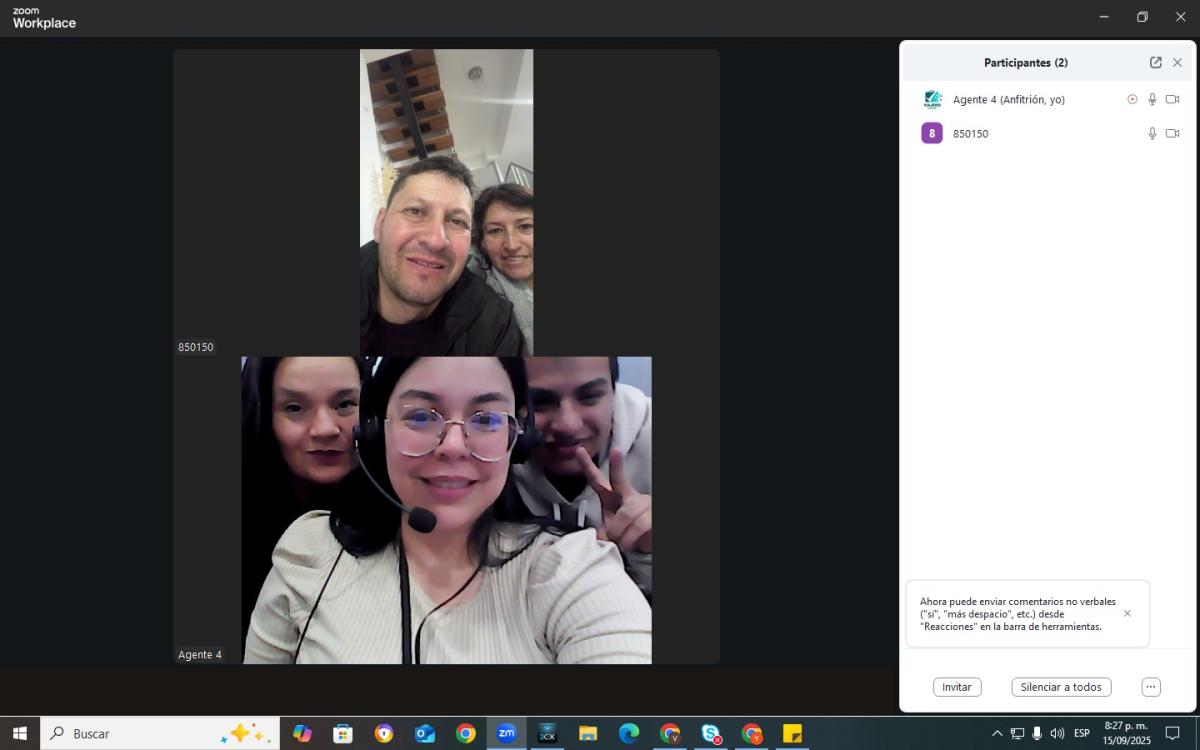
Task: Toggle Agente 4's camera
Action: click(1172, 99)
